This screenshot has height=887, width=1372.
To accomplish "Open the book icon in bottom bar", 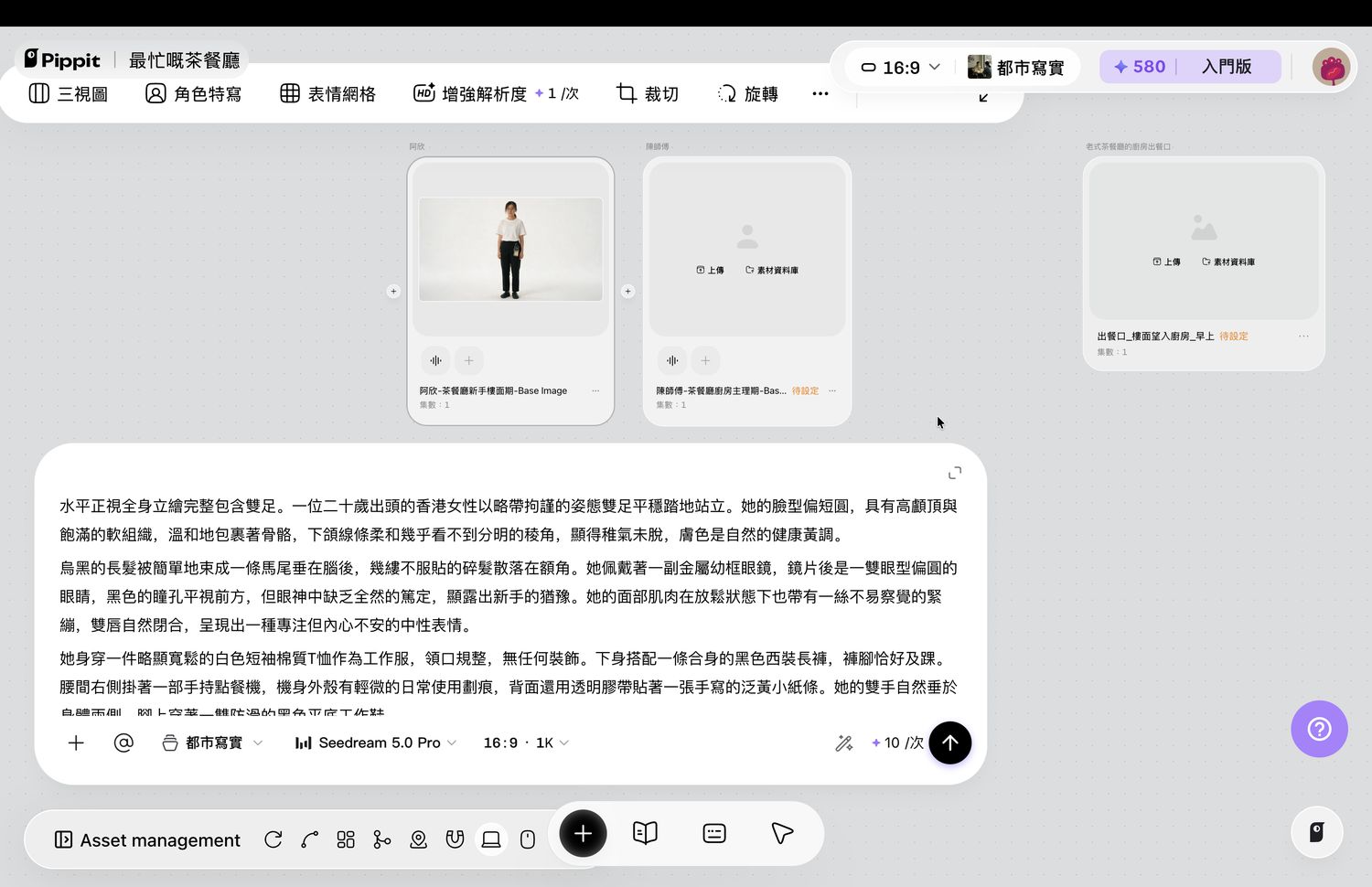I will [x=645, y=833].
